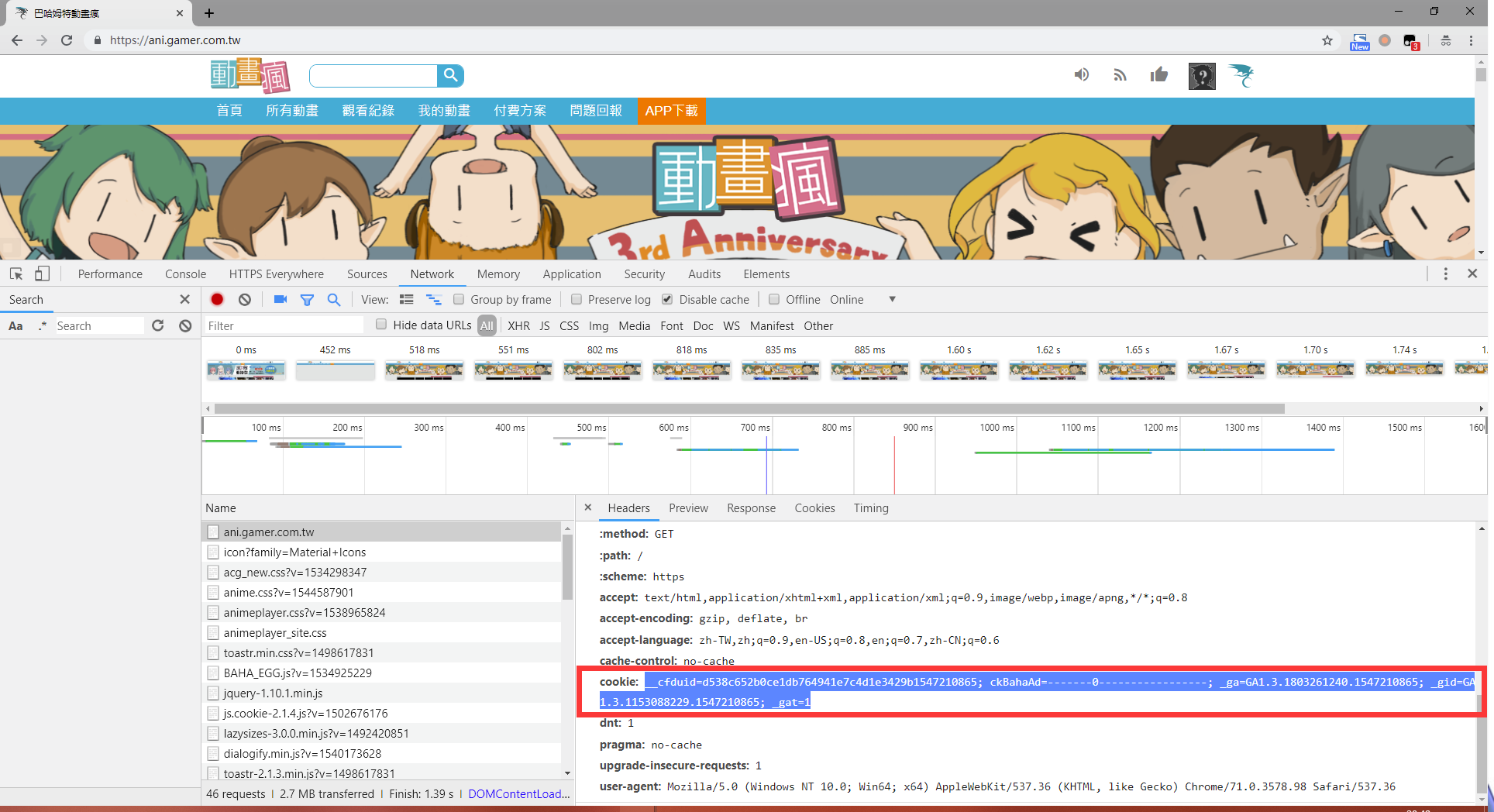
Task: Open the Timing tab of request
Action: tap(871, 508)
